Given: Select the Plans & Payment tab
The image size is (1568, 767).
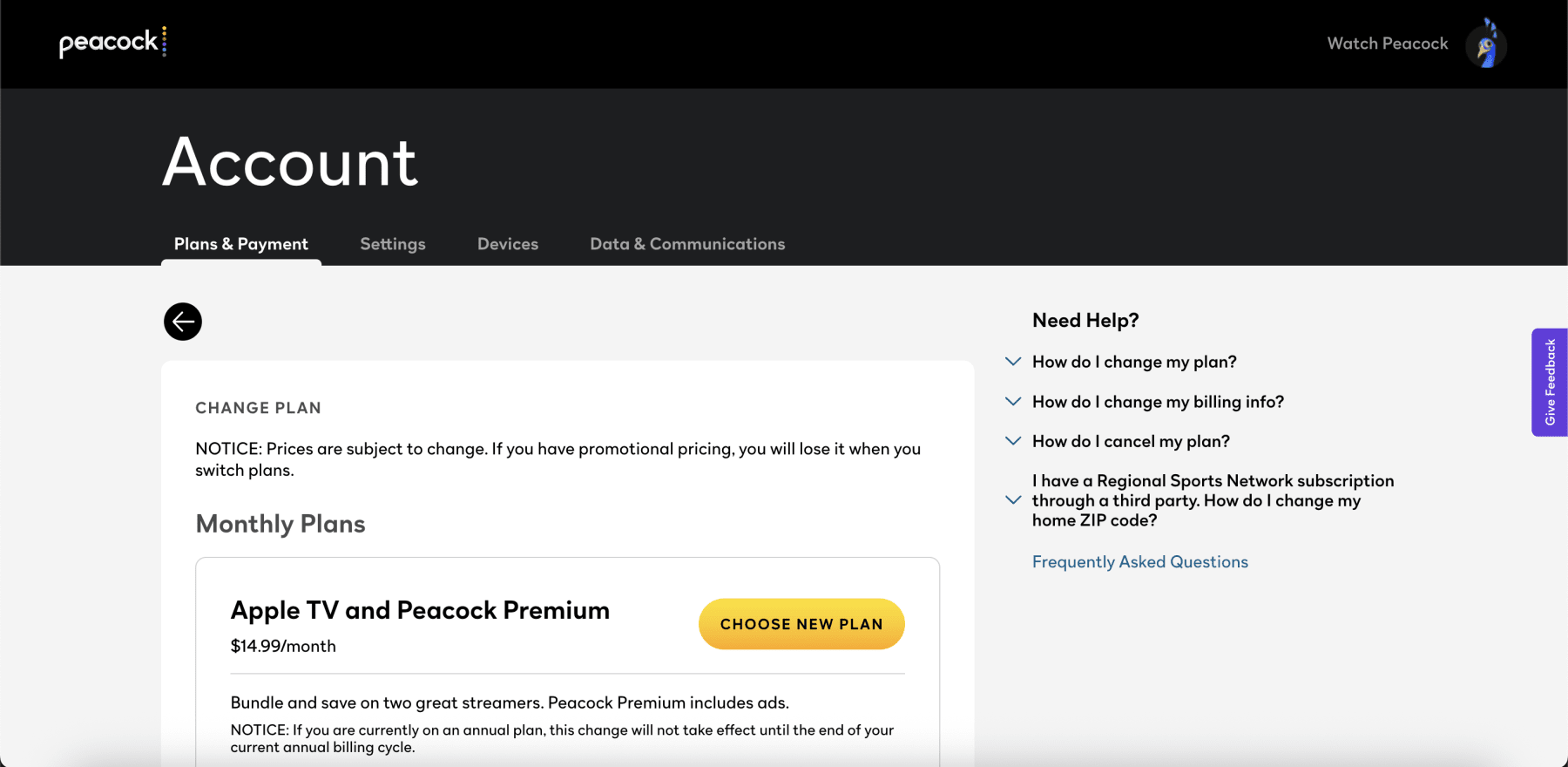Looking at the screenshot, I should coord(241,244).
